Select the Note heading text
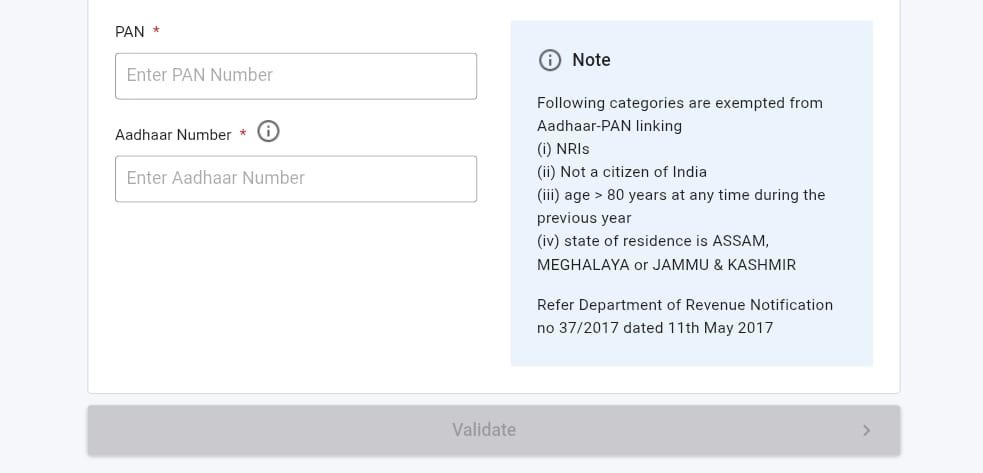This screenshot has height=473, width=983. tap(591, 60)
